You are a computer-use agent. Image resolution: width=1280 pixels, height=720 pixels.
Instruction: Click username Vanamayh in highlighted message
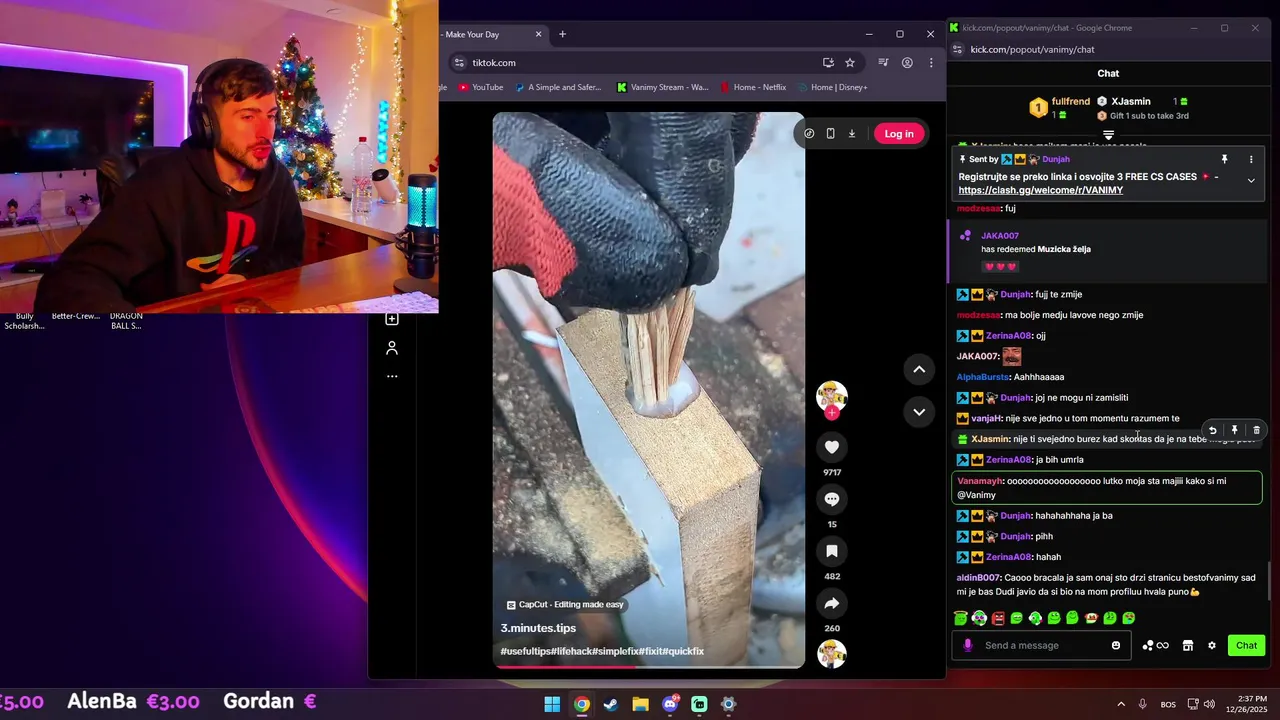coord(979,481)
